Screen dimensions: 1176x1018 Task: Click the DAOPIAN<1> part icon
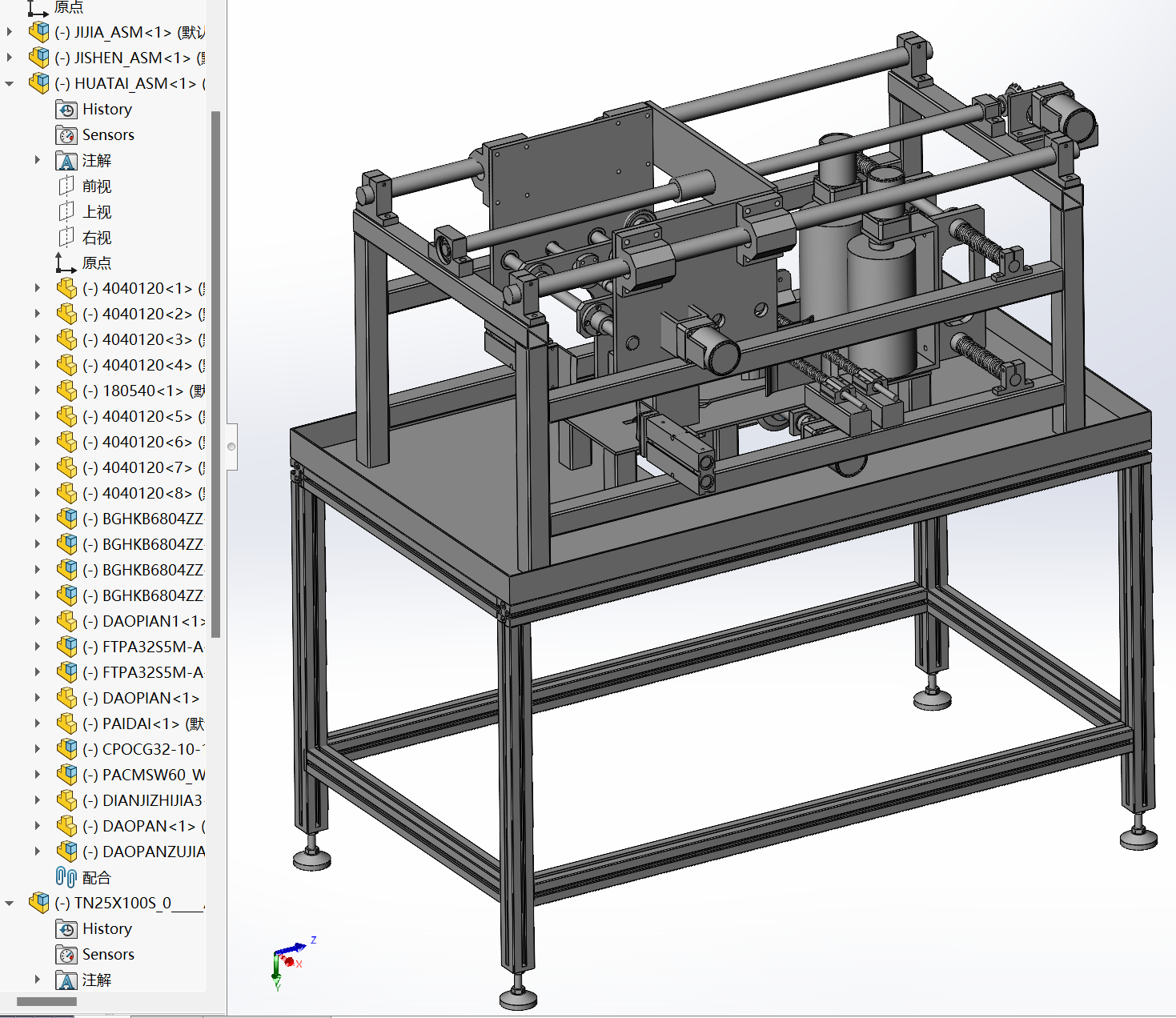click(66, 698)
